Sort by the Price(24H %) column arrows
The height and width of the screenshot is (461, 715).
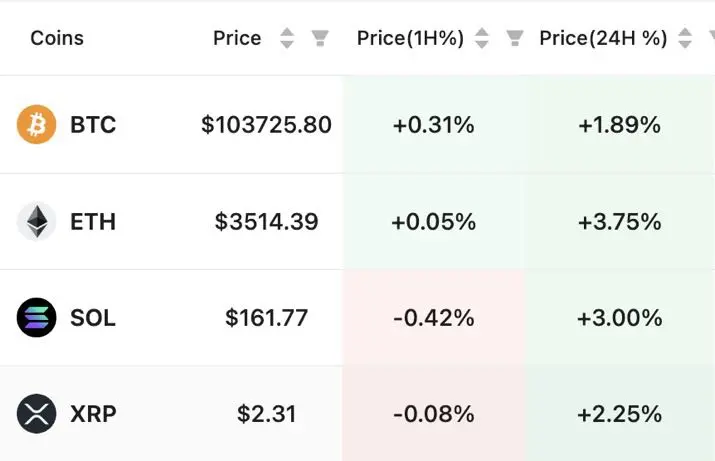(685, 38)
